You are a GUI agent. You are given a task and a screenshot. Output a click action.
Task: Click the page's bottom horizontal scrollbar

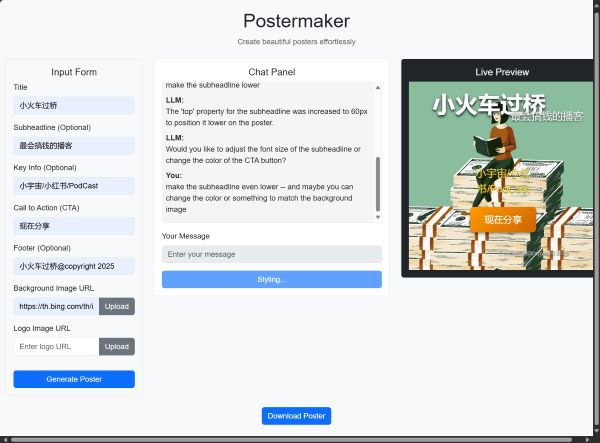click(x=290, y=439)
